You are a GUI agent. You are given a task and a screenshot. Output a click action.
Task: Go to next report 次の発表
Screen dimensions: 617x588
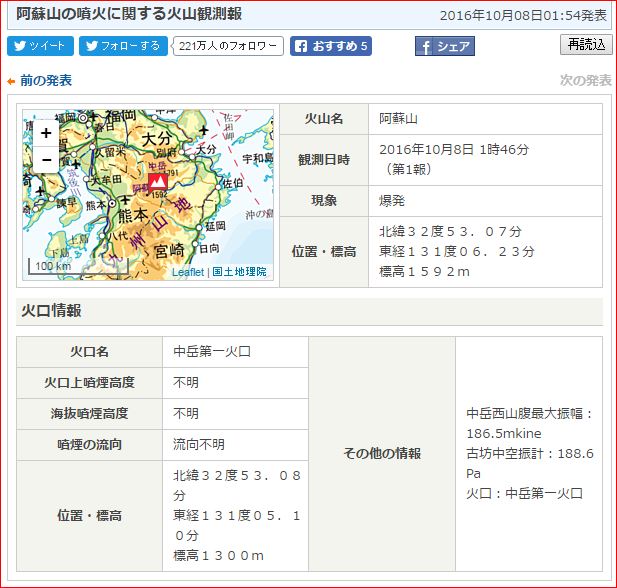point(585,81)
